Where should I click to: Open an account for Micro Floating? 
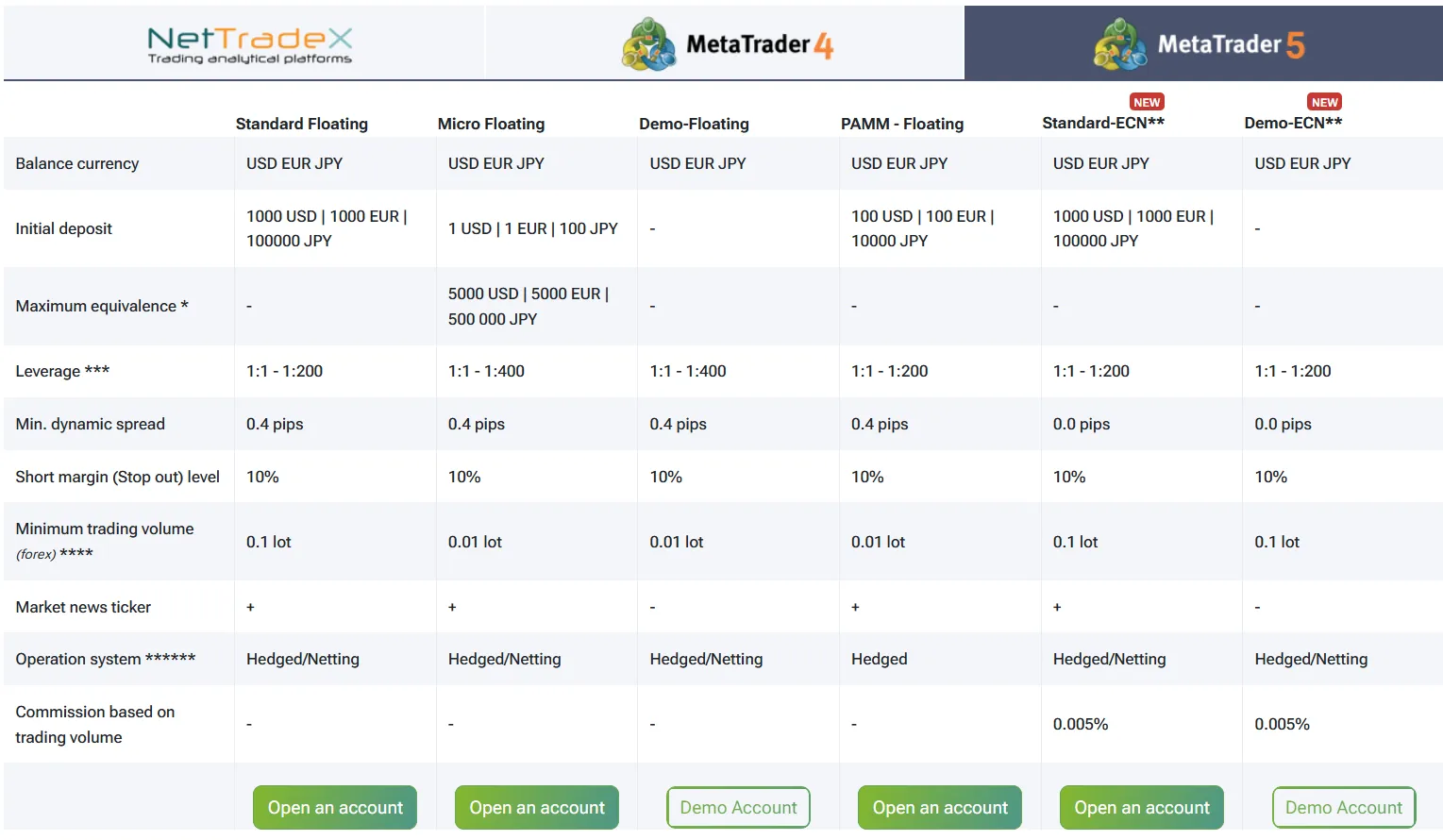pyautogui.click(x=537, y=808)
